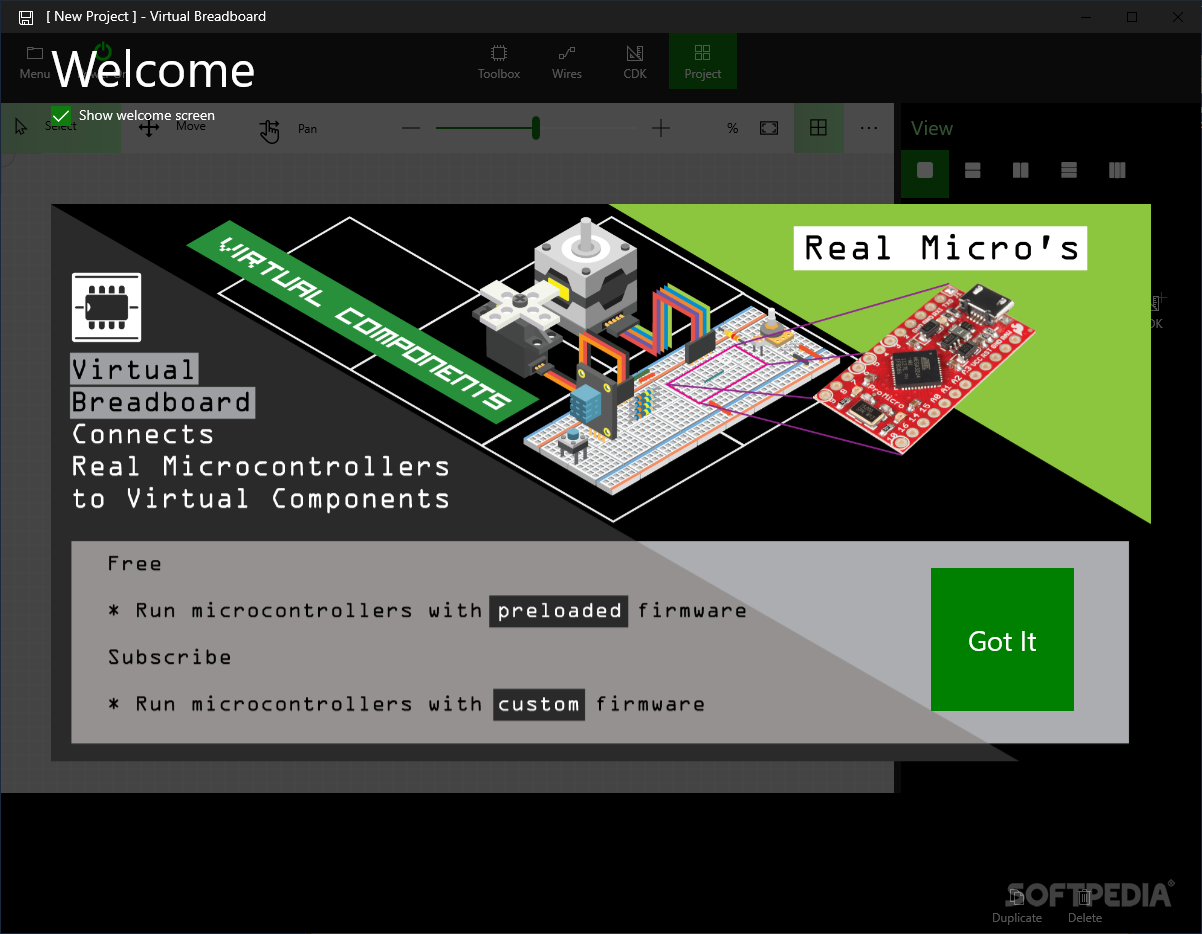Click the red Pro Micro board image

click(926, 367)
